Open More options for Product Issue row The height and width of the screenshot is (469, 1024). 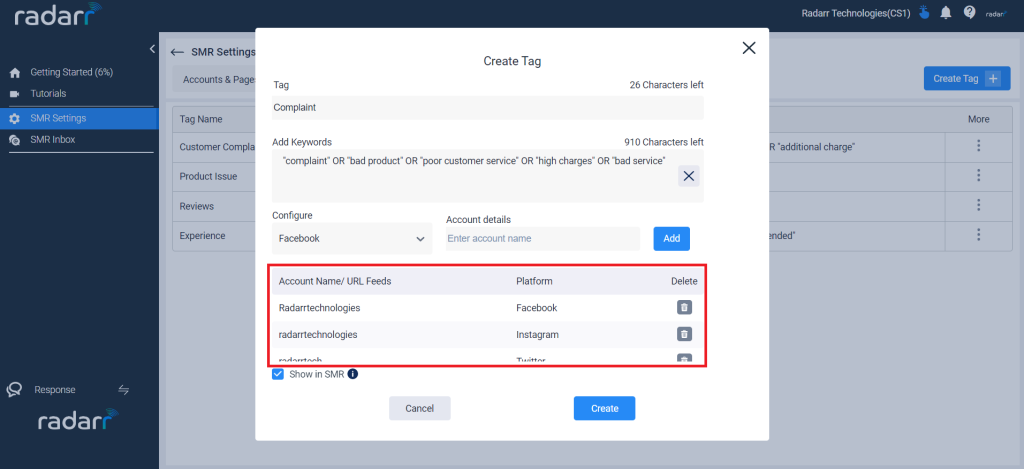coord(978,176)
